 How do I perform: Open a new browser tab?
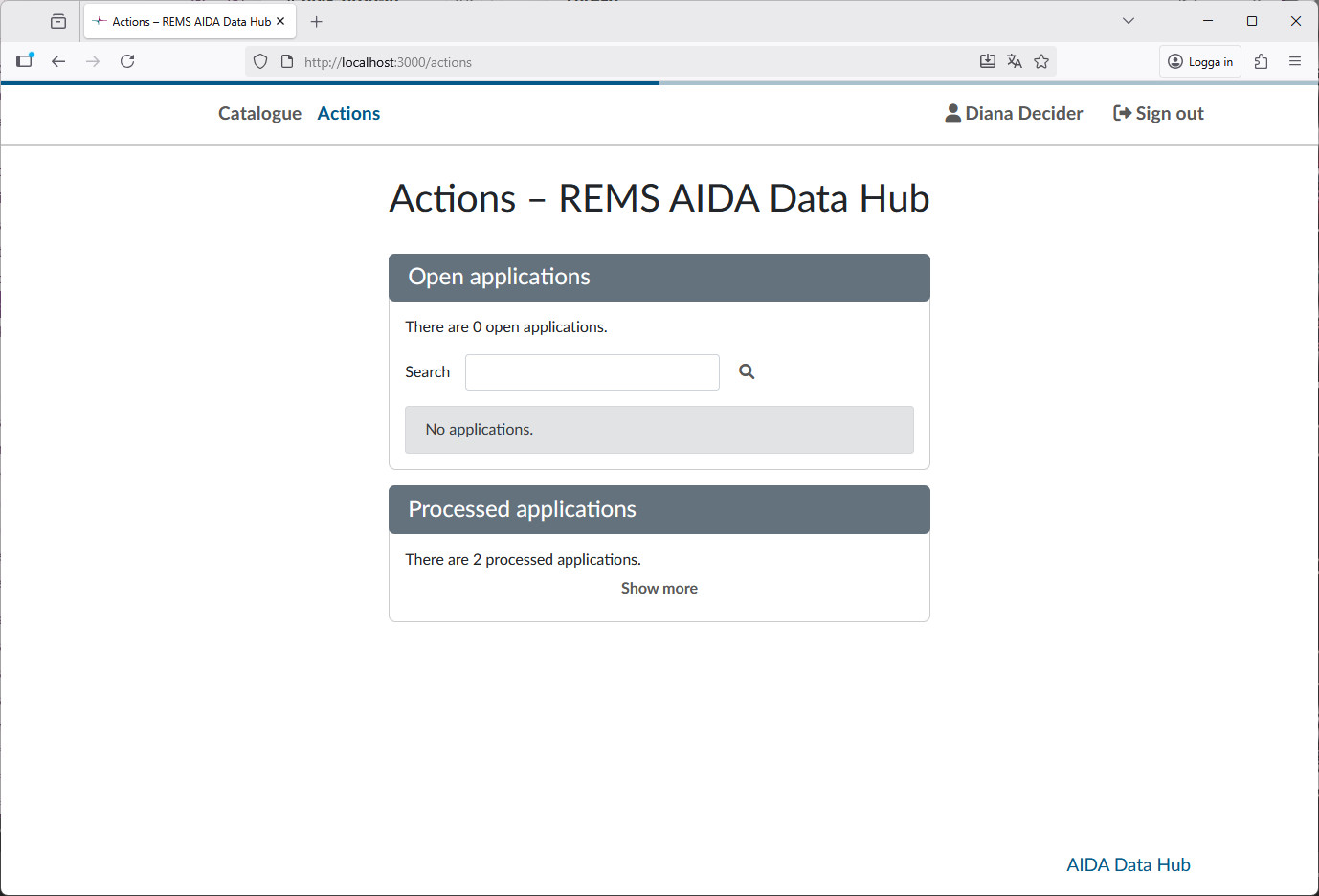point(316,20)
